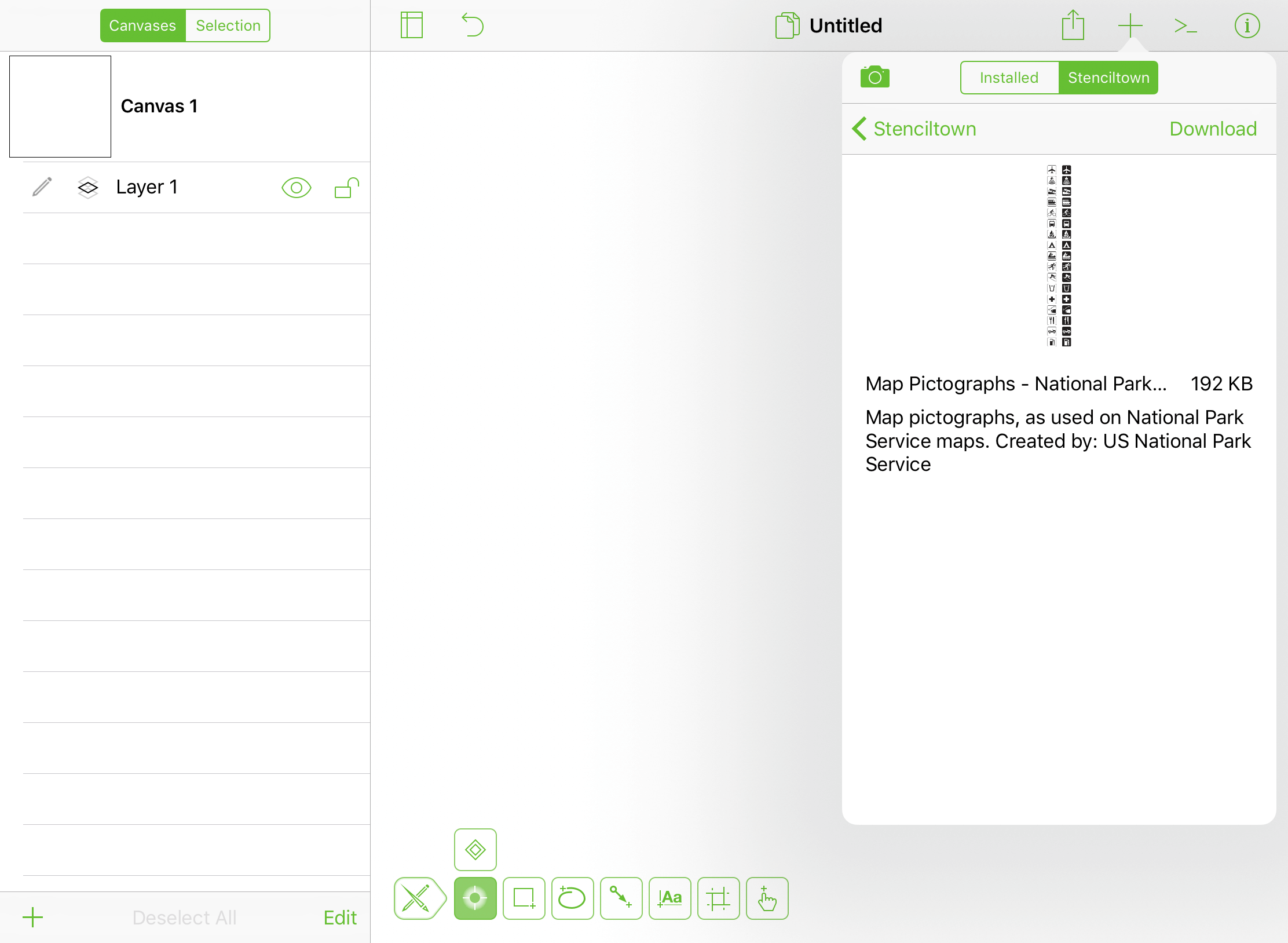This screenshot has width=1288, height=943.
Task: Navigate back to Stenciltown list
Action: [x=914, y=129]
